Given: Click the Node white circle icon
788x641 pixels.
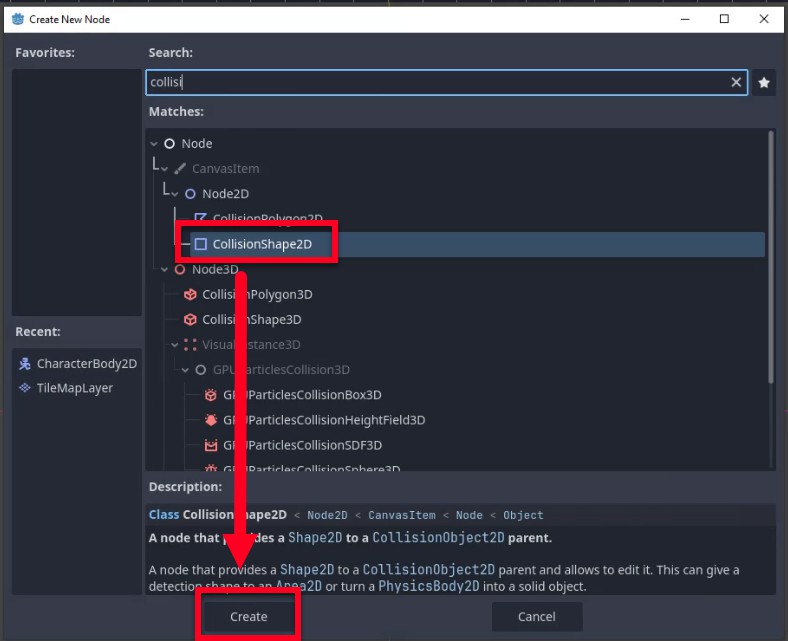Looking at the screenshot, I should pos(169,144).
